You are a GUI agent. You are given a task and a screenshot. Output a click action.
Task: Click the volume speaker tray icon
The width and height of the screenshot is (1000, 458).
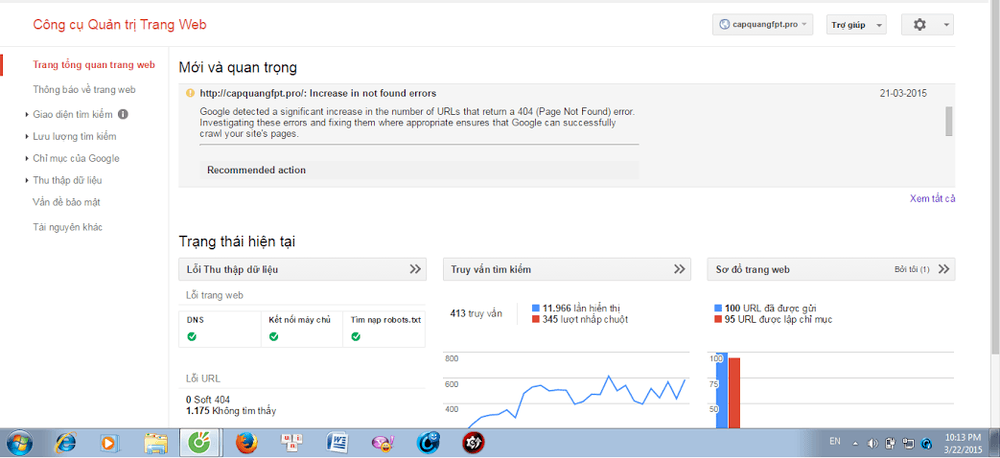872,443
